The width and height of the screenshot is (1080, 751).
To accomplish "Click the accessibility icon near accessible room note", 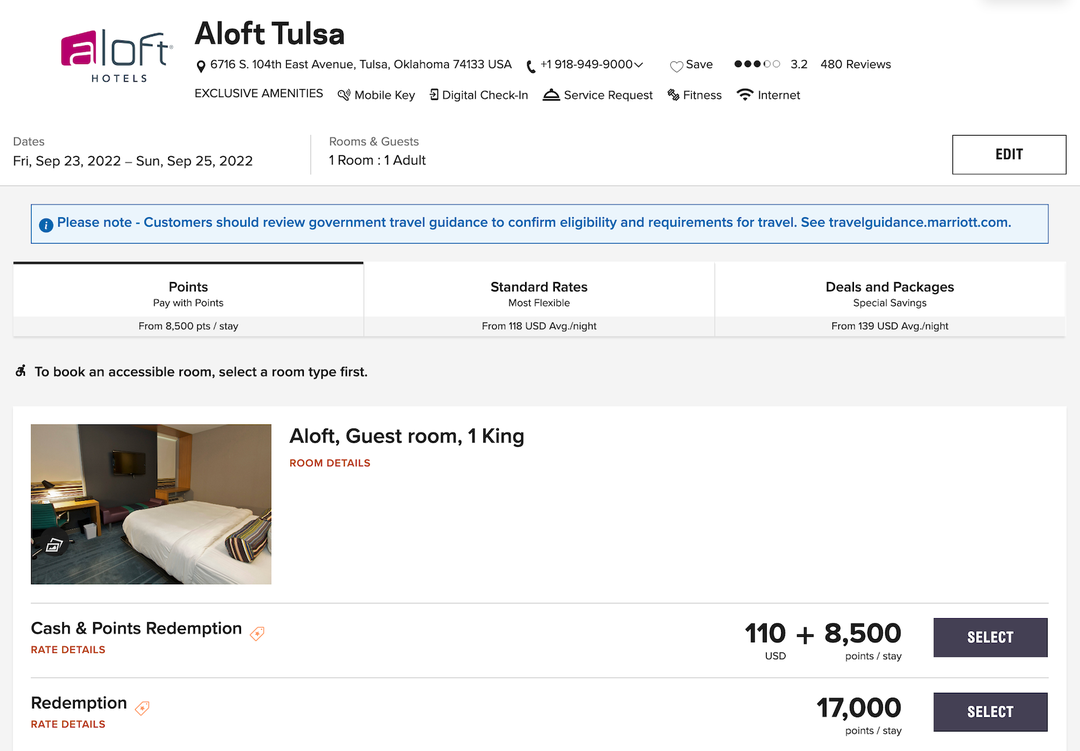I will (21, 371).
